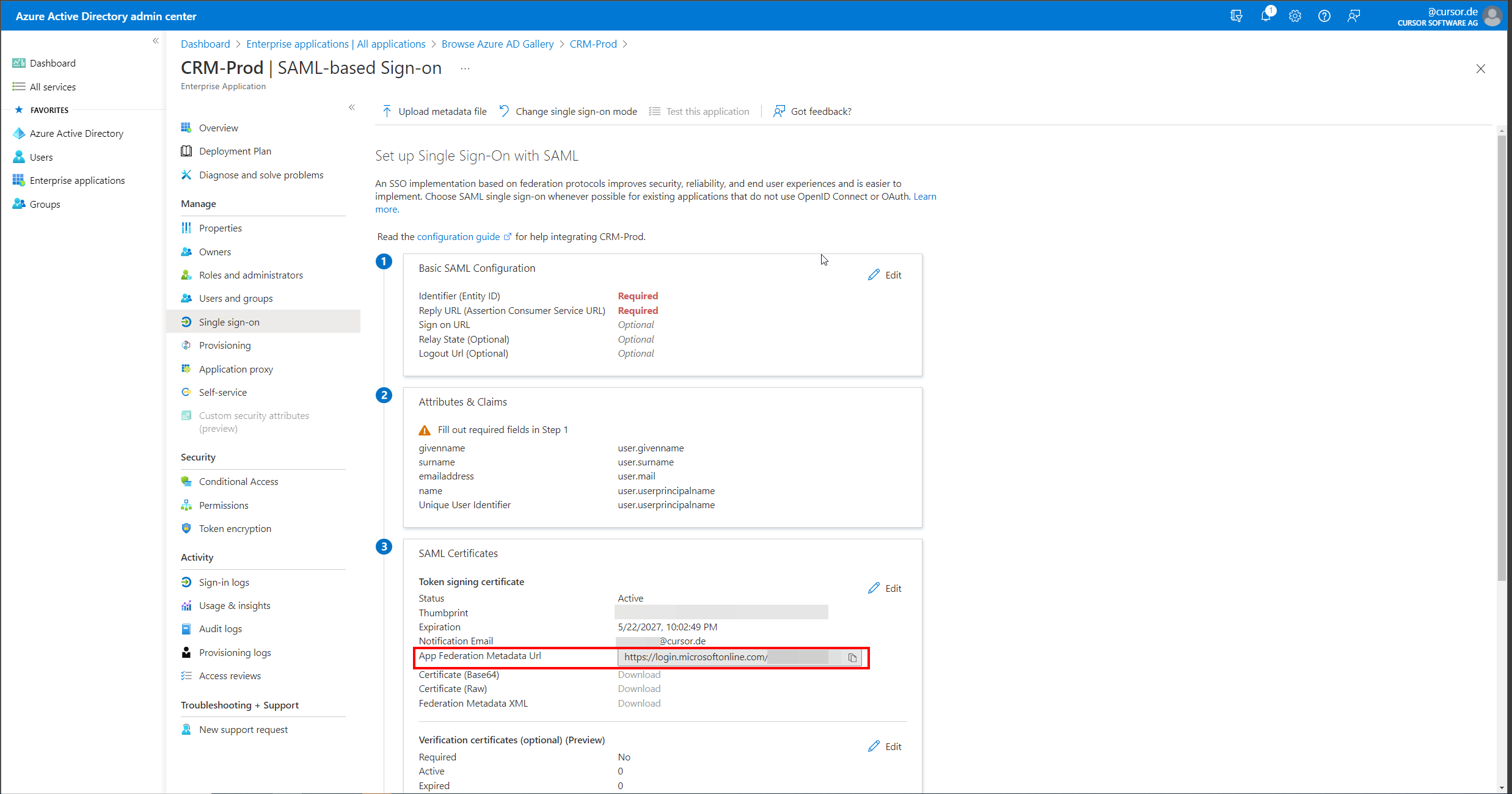Copy the App Federation Metadata Url
The width and height of the screenshot is (1512, 794).
coord(852,658)
